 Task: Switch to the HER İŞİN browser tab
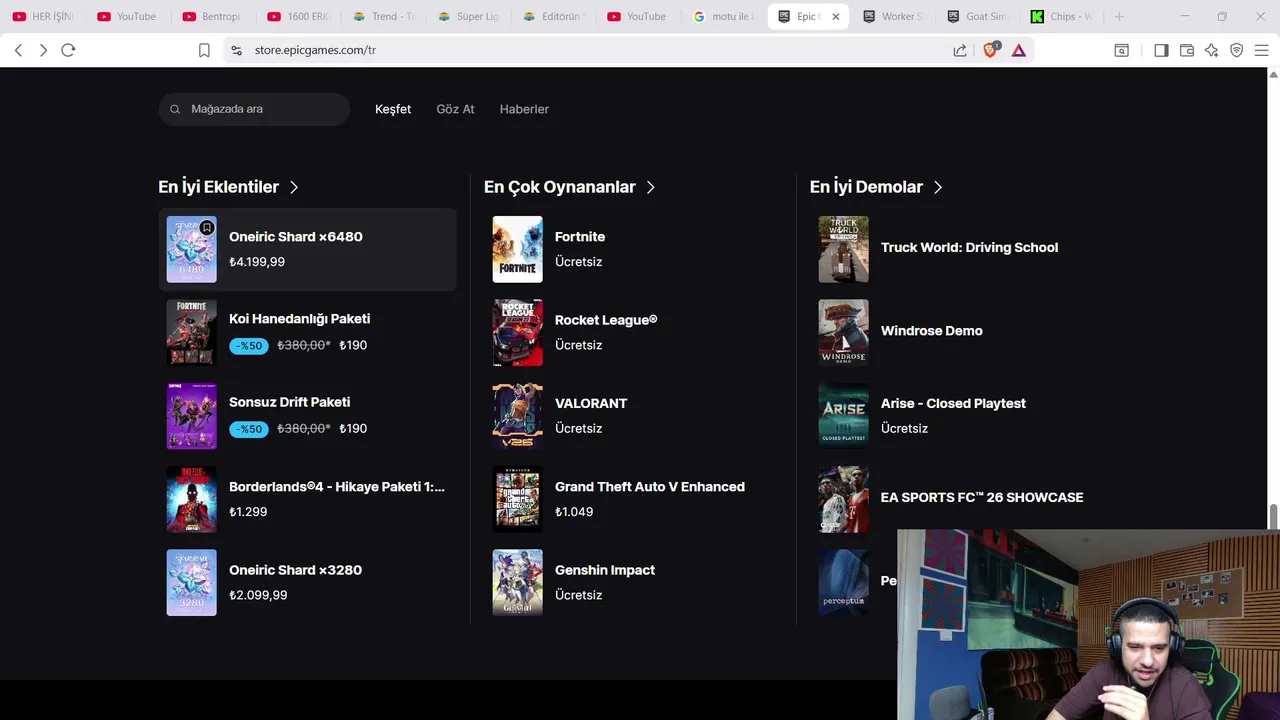pyautogui.click(x=44, y=16)
